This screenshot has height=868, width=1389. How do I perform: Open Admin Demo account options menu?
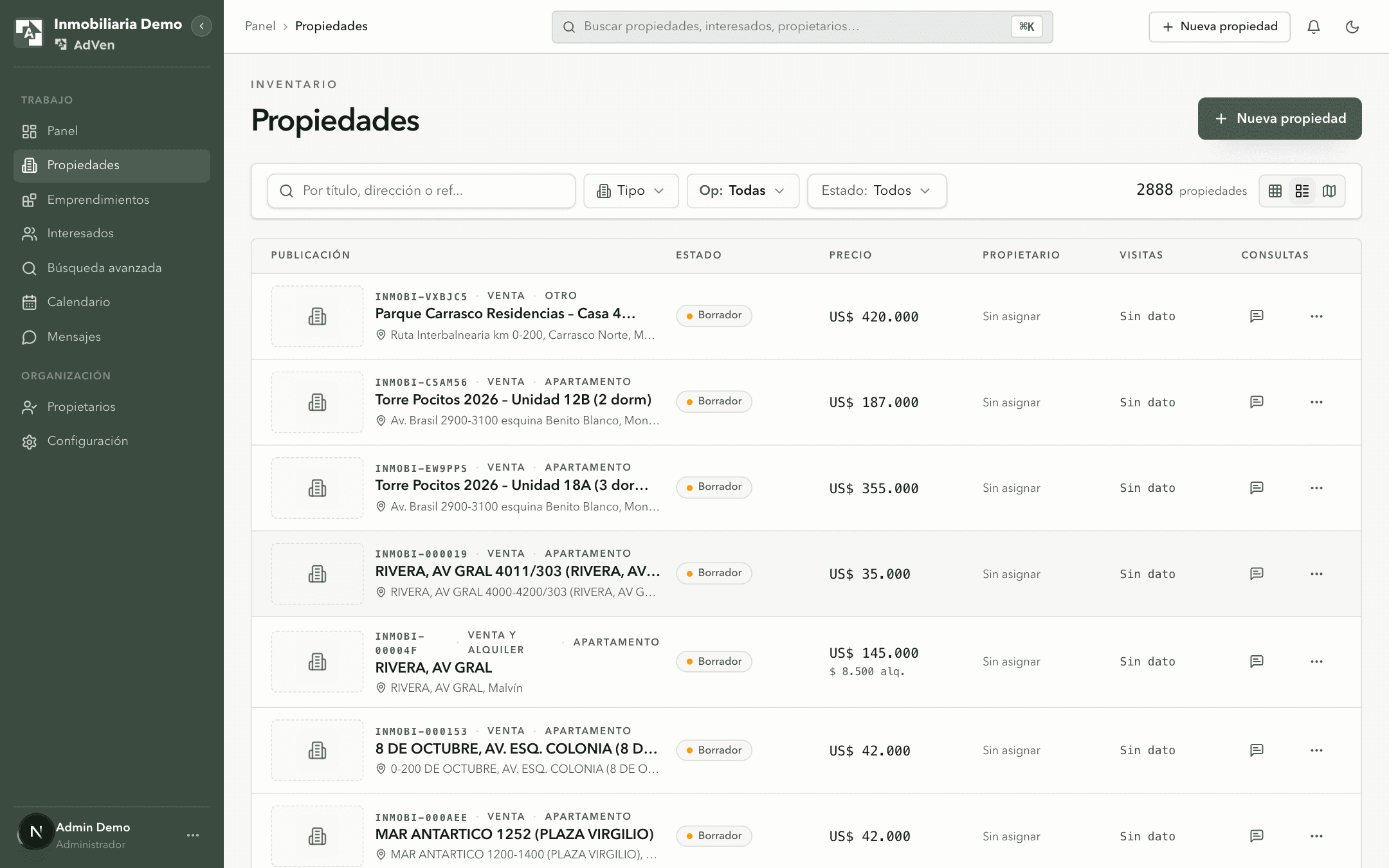tap(193, 835)
